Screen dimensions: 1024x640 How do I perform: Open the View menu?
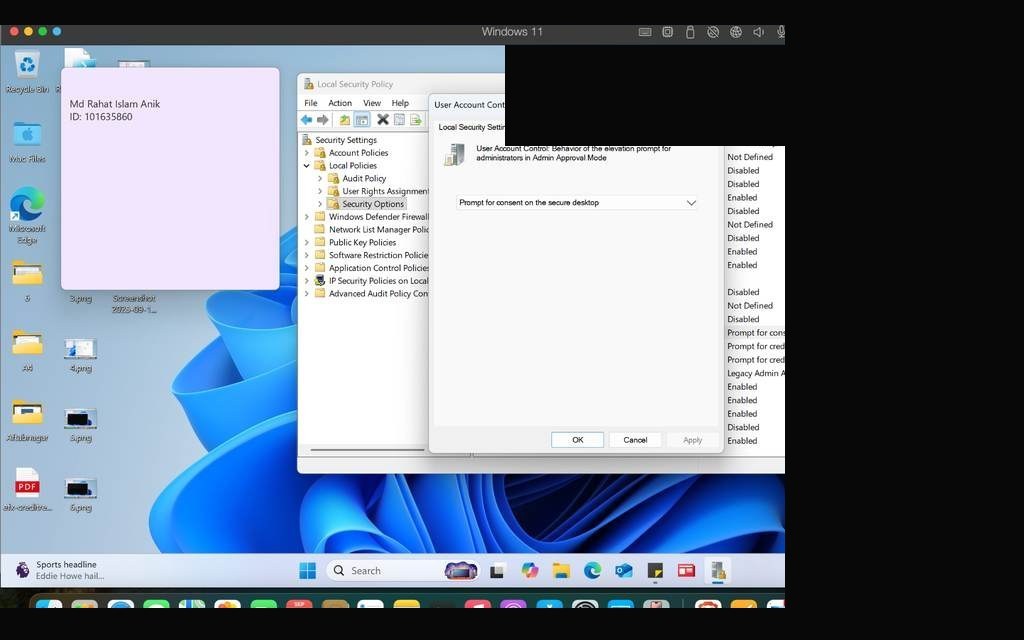tap(372, 103)
